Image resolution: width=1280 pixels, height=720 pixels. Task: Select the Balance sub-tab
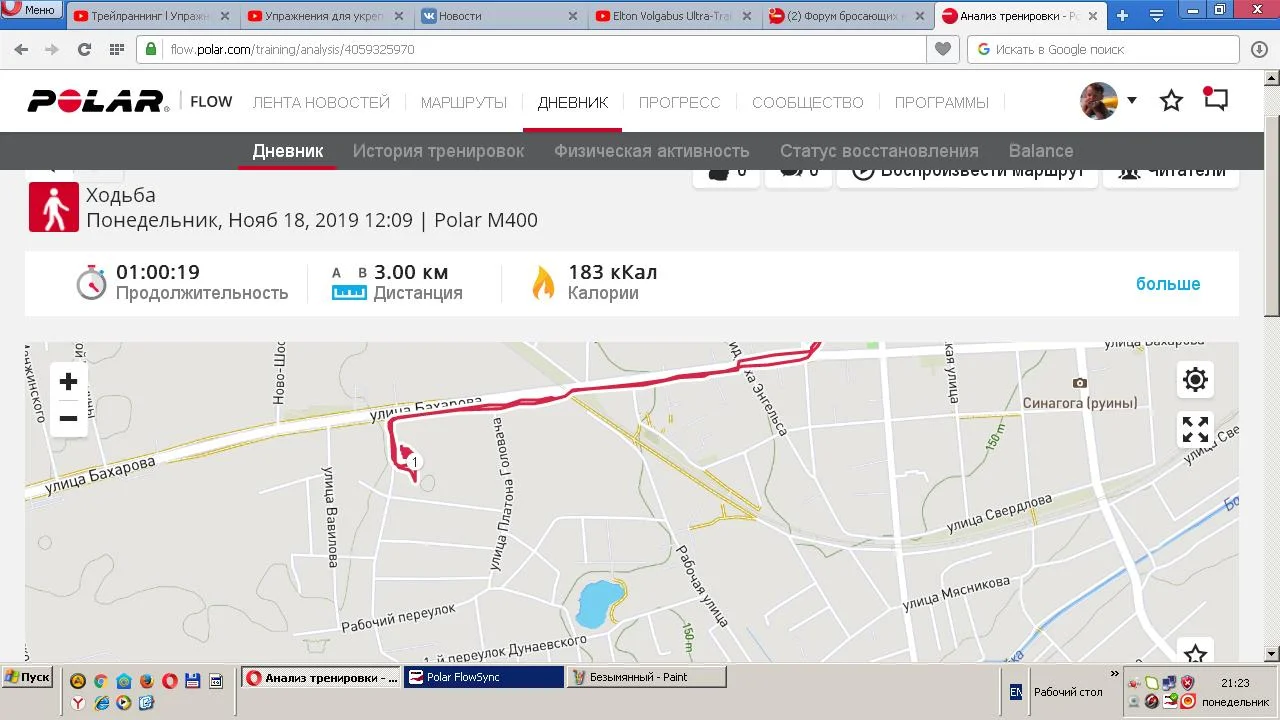(x=1041, y=151)
